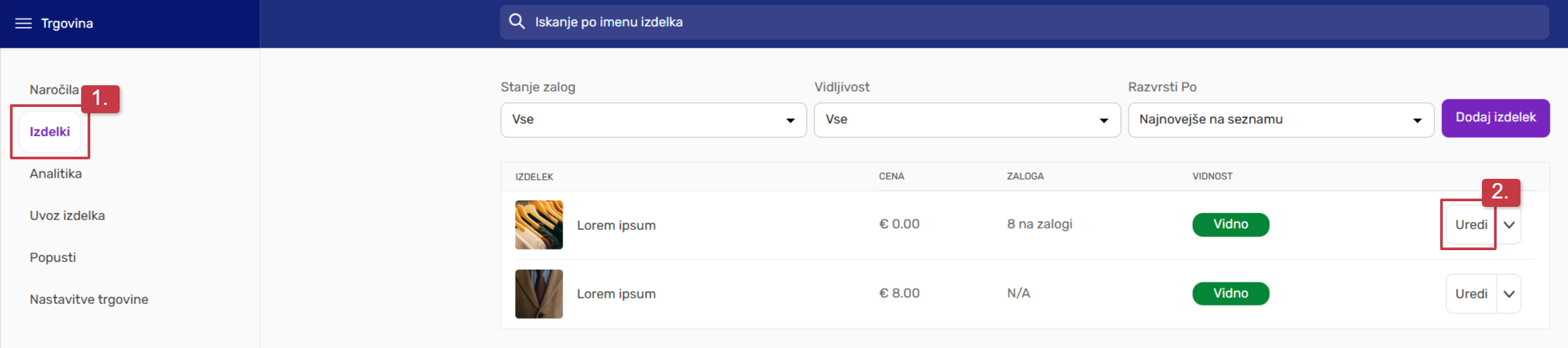This screenshot has width=1568, height=348.
Task: Open the Vidljivost filter dropdown
Action: coord(966,119)
